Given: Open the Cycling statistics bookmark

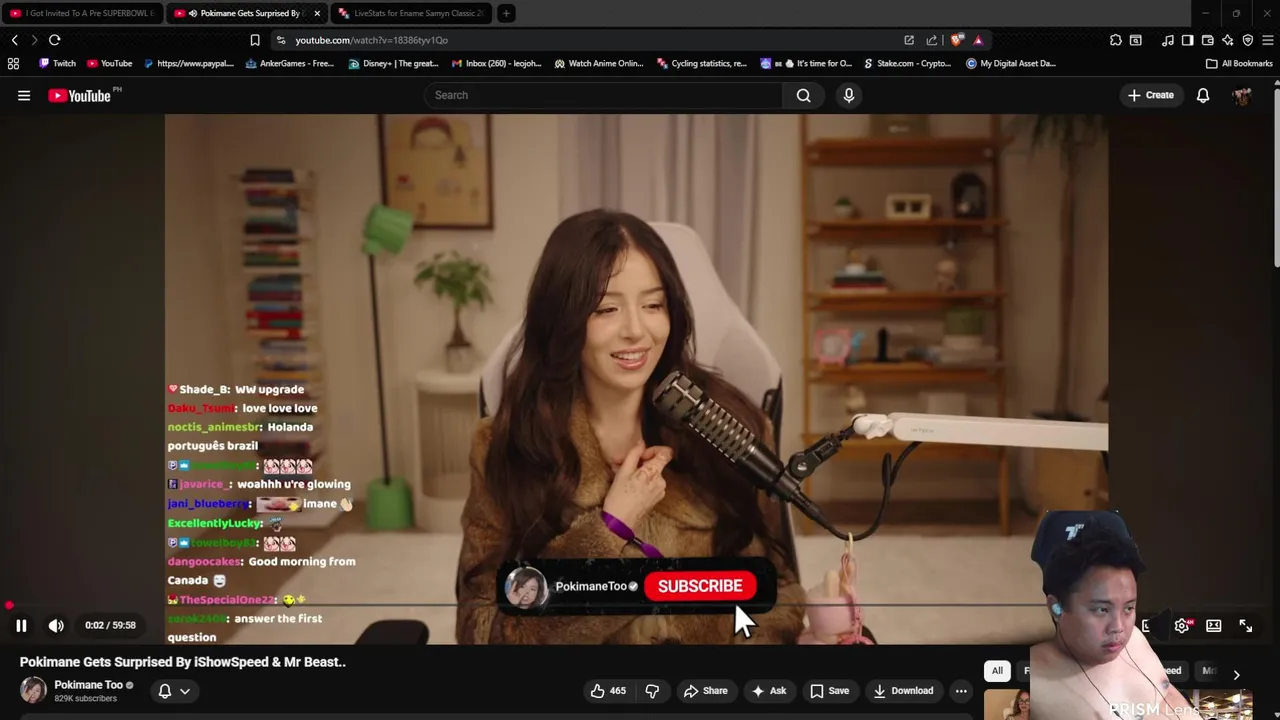Looking at the screenshot, I should [702, 63].
